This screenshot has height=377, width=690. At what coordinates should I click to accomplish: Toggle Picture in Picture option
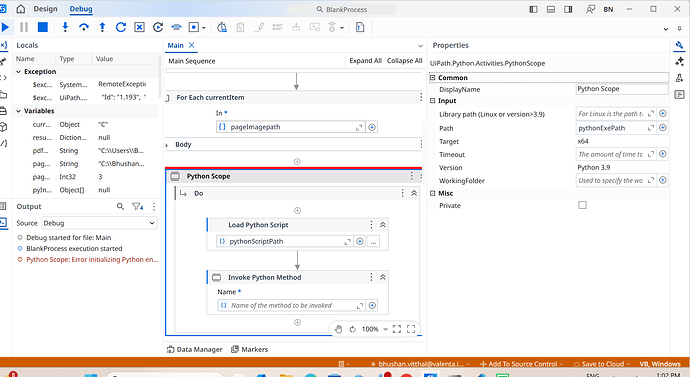315,27
